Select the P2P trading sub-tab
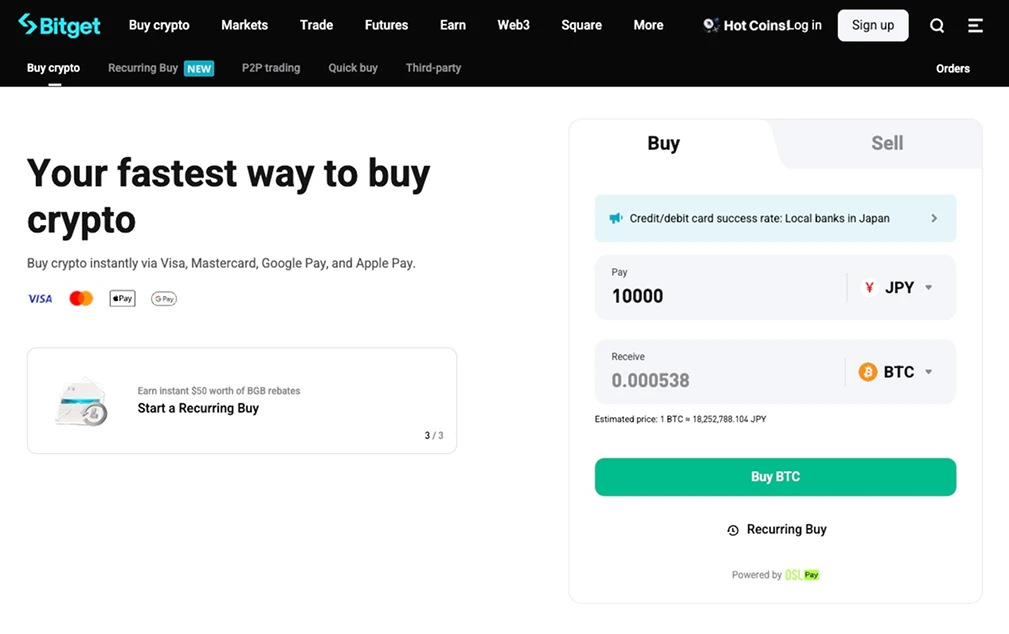 click(271, 68)
